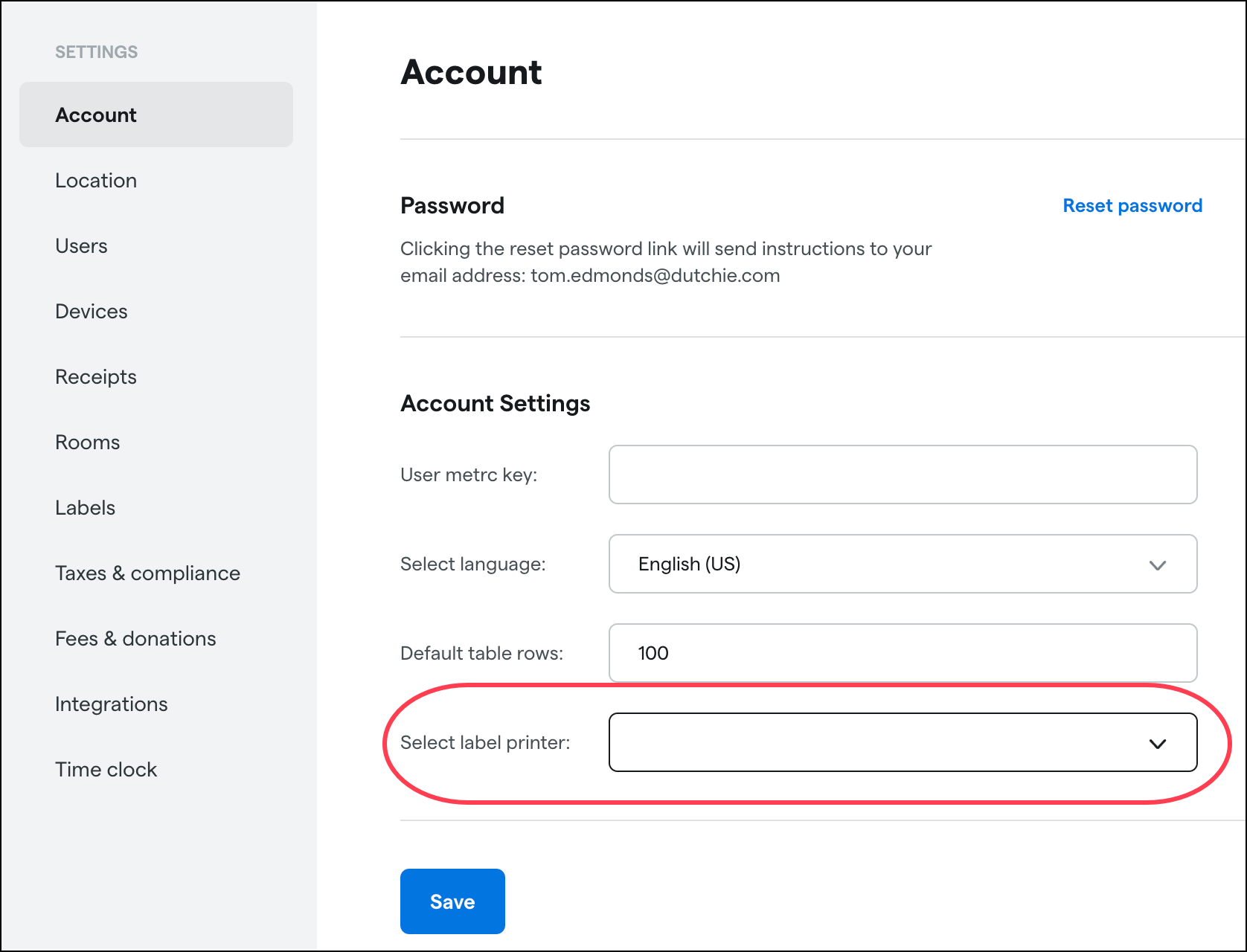1247x952 pixels.
Task: Navigate to Devices in the sidebar
Action: 92,312
